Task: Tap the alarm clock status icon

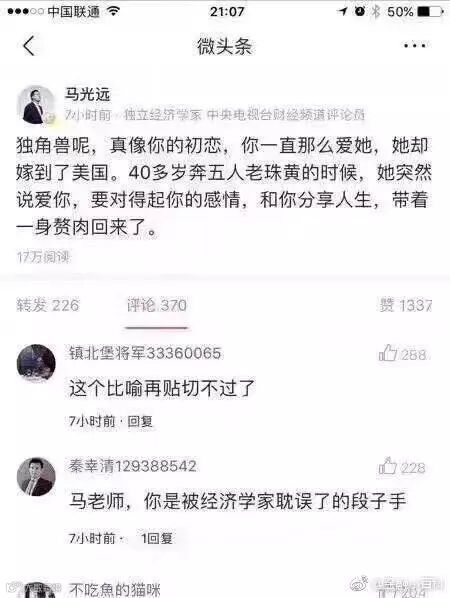Action: pyautogui.click(x=359, y=11)
